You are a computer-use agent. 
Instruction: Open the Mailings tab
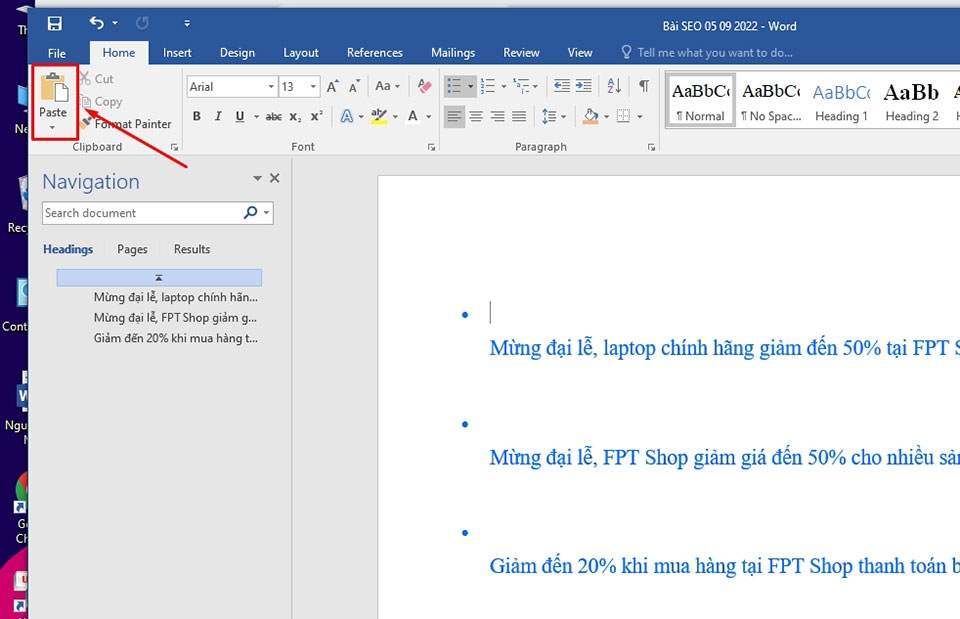[x=453, y=53]
